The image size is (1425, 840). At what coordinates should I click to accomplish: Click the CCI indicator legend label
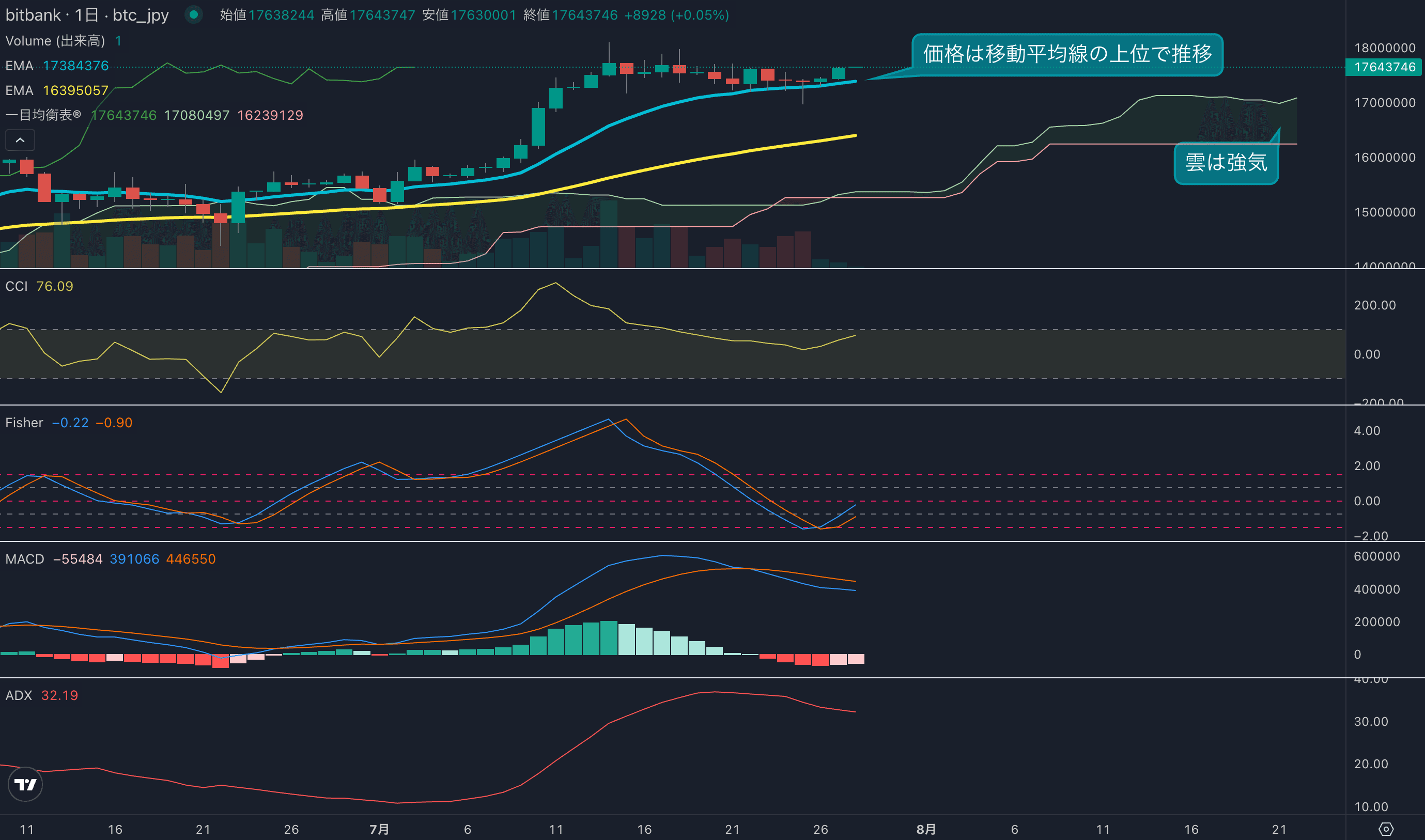[17, 286]
